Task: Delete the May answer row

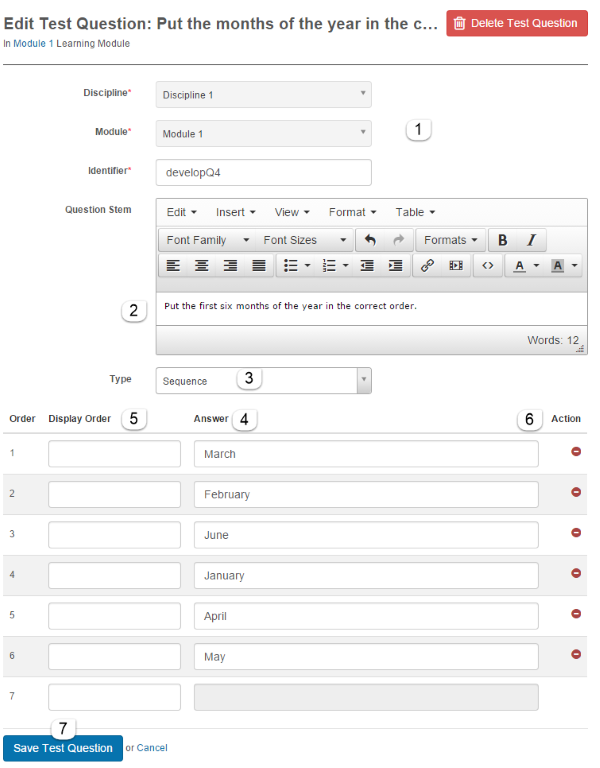Action: click(575, 654)
